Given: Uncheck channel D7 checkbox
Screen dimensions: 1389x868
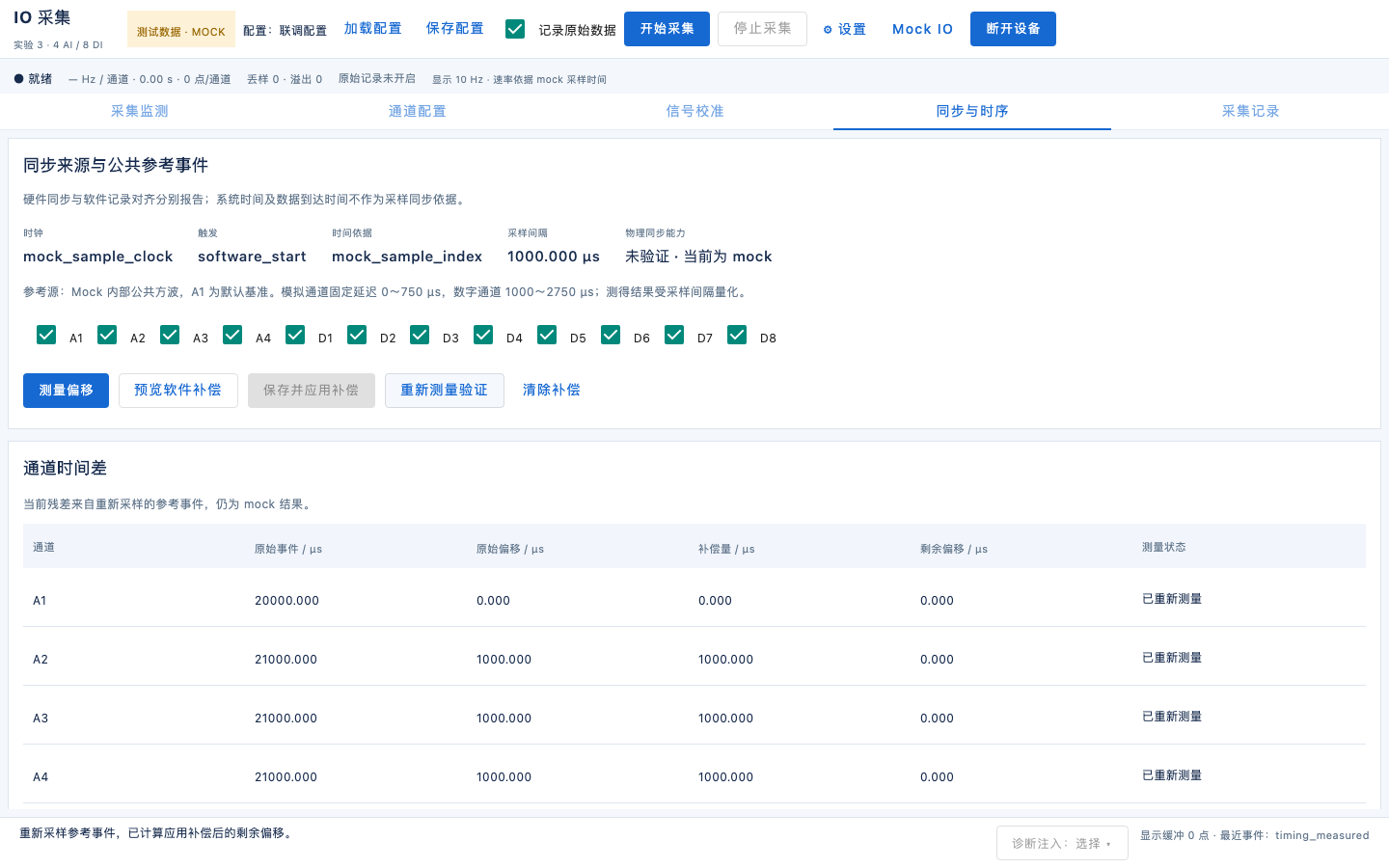Looking at the screenshot, I should click(x=674, y=335).
